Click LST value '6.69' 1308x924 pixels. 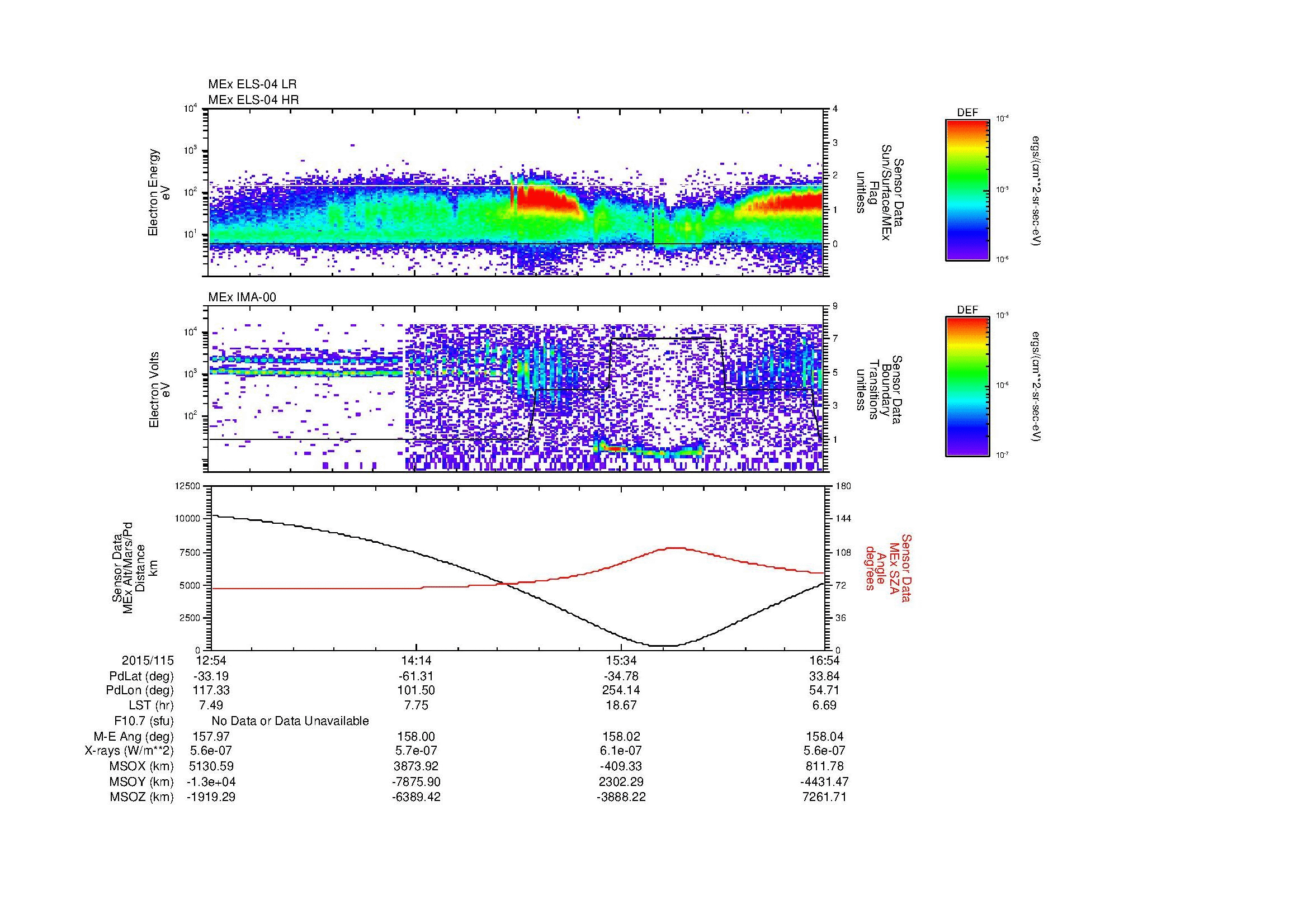pyautogui.click(x=825, y=705)
